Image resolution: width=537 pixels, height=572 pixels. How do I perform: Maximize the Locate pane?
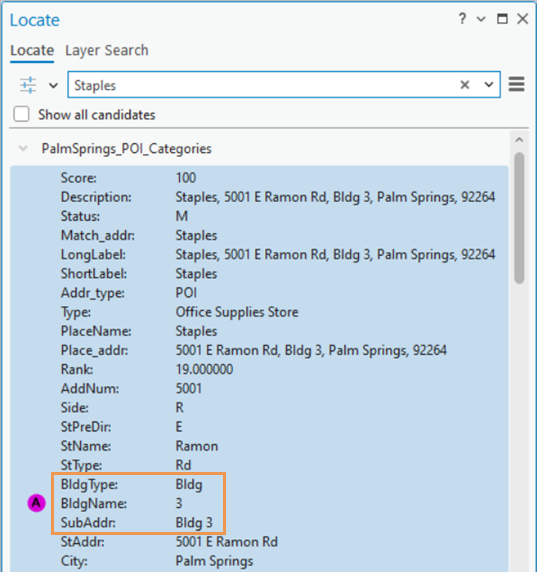502,19
